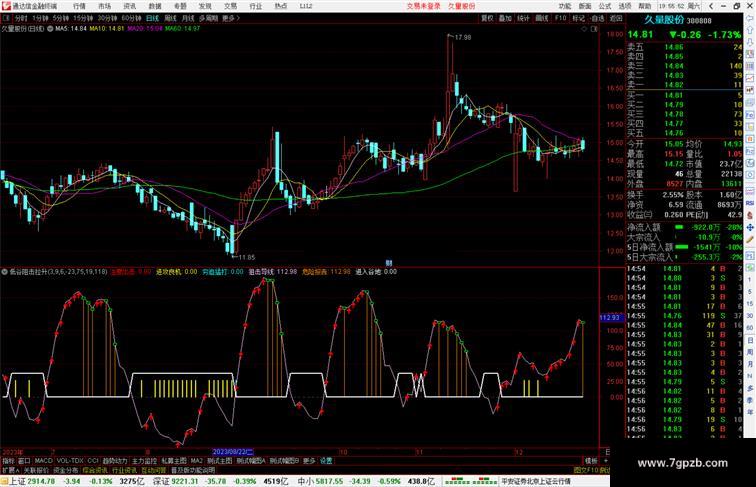Open the 窗口 option in indicator bar

pyautogui.click(x=24, y=461)
